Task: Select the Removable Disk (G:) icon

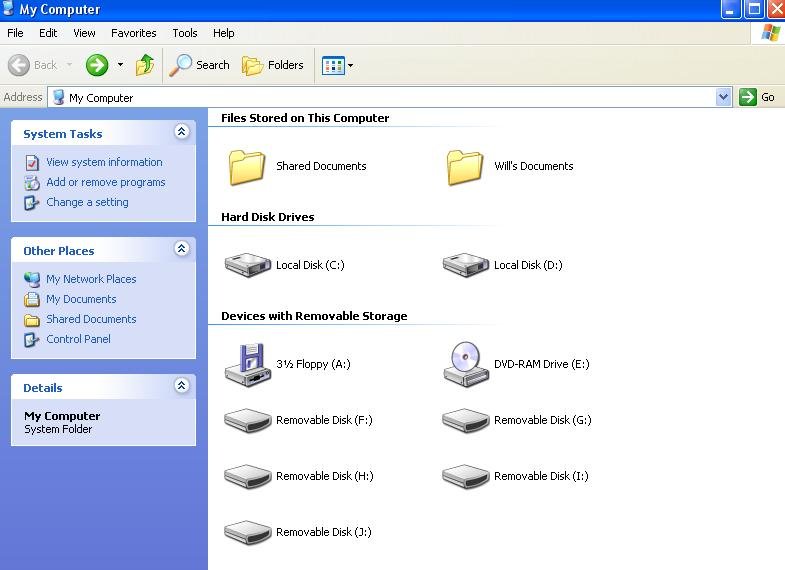Action: click(x=466, y=420)
